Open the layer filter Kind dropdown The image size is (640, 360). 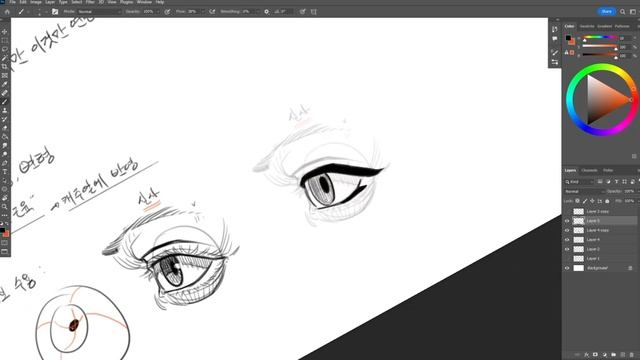pyautogui.click(x=580, y=182)
